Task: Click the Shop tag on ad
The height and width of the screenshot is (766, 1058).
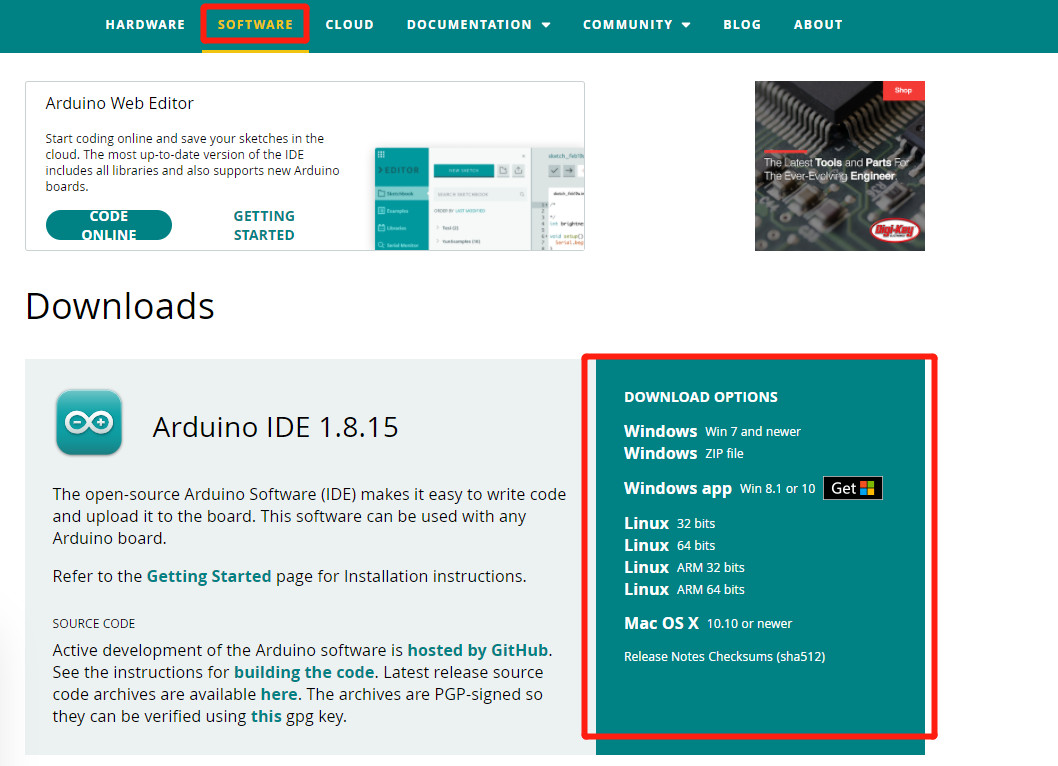Action: (x=903, y=90)
